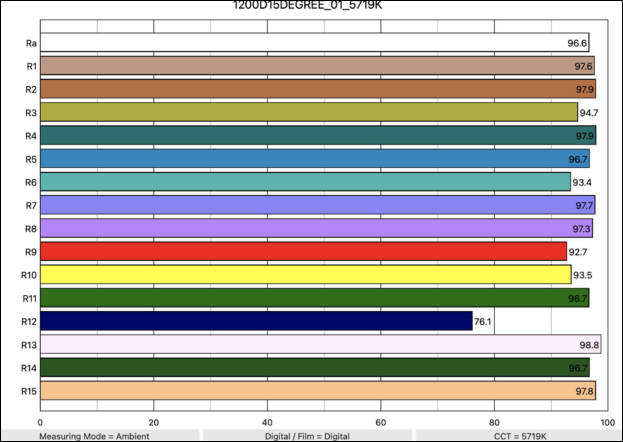Click the teal R6 bar

tap(300, 182)
